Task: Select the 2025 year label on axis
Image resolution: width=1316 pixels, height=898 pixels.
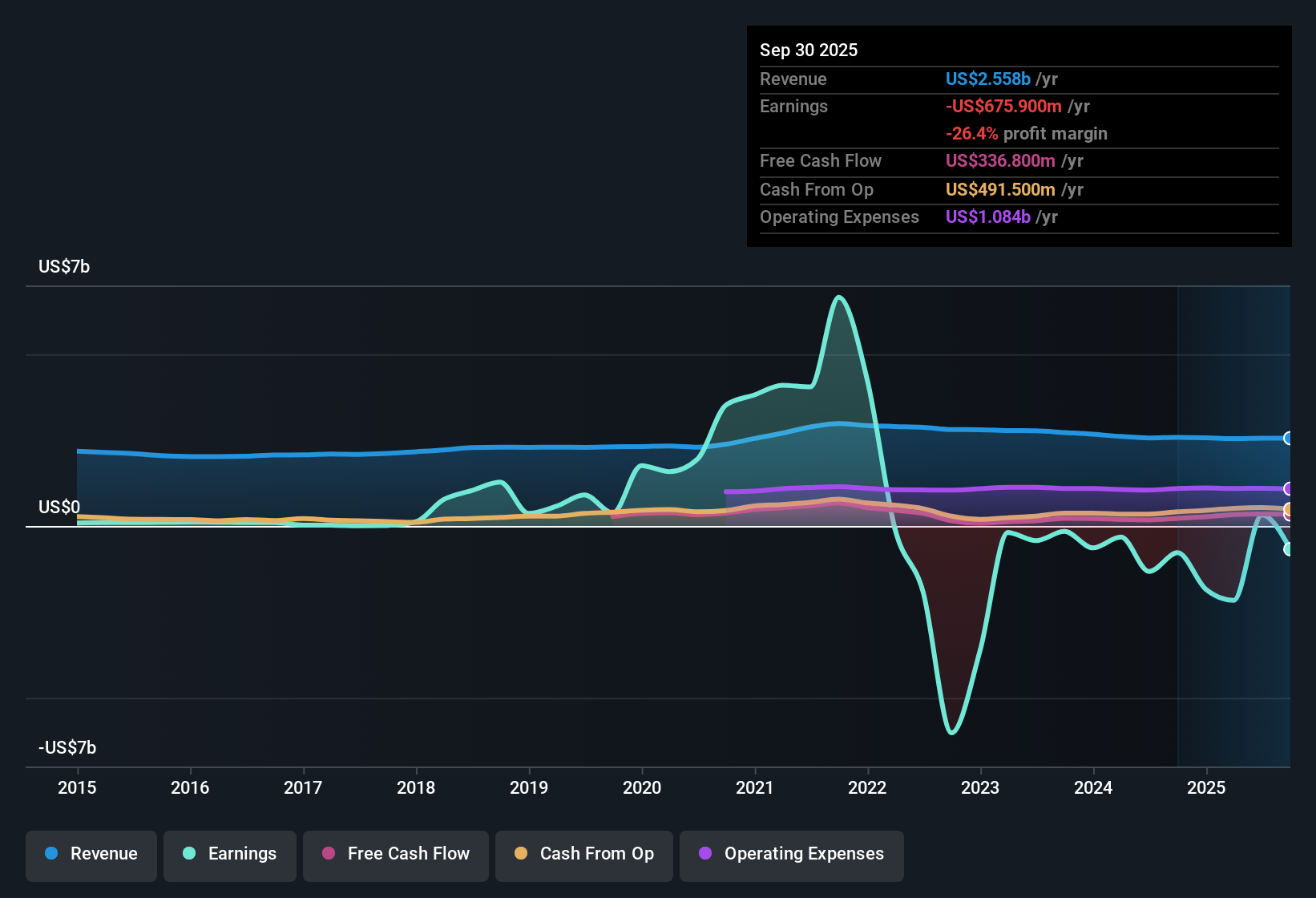Action: coord(1207,788)
